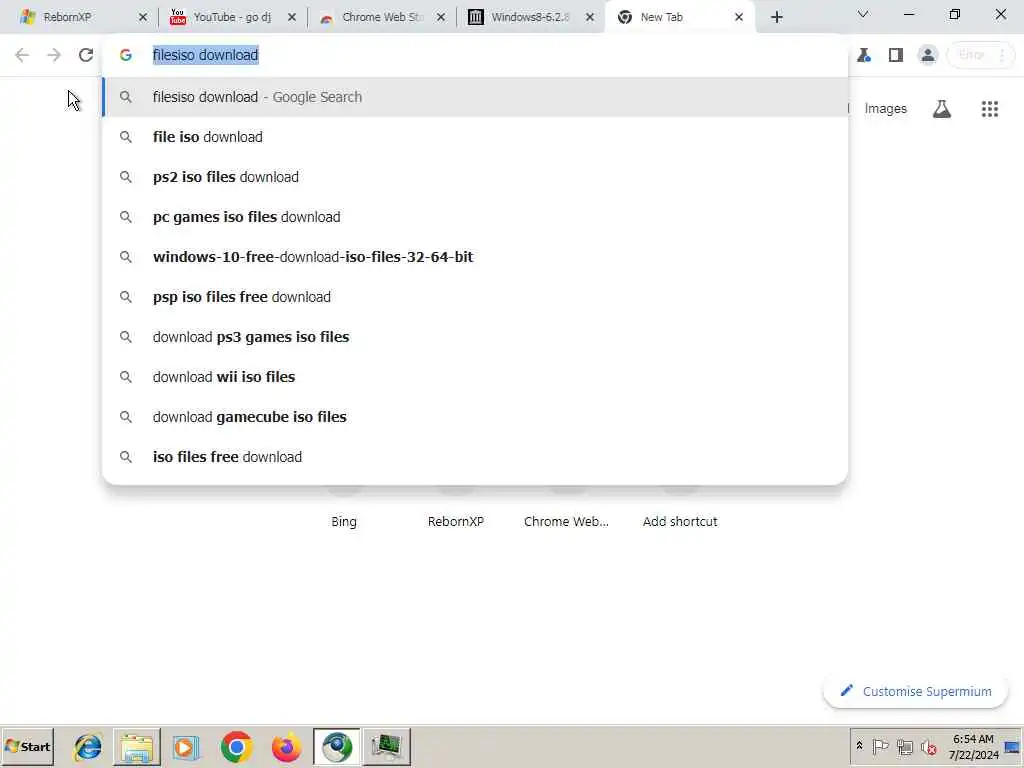The image size is (1024, 768).
Task: Close the YouTube - go dj tab
Action: [x=292, y=18]
